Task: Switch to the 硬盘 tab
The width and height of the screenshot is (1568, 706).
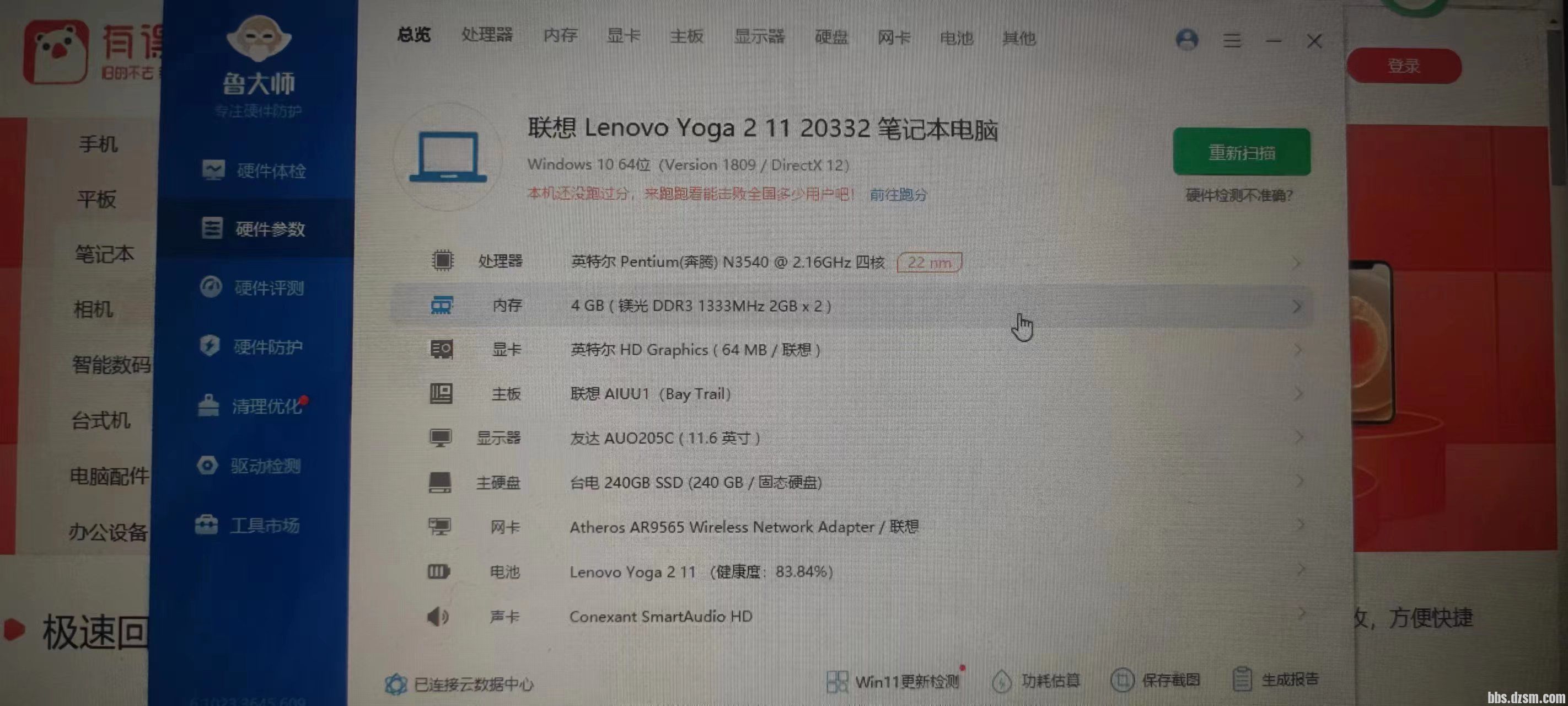Action: (x=831, y=38)
